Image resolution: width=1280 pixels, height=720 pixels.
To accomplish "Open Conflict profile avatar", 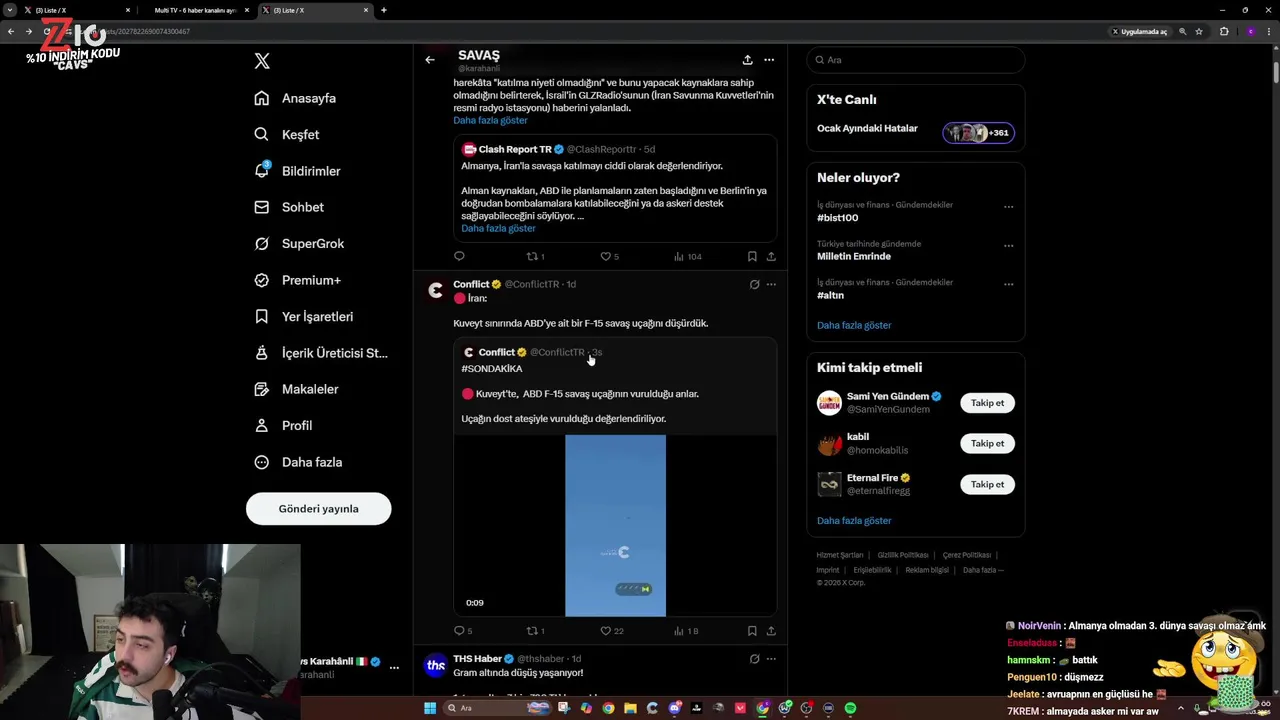I will point(435,290).
